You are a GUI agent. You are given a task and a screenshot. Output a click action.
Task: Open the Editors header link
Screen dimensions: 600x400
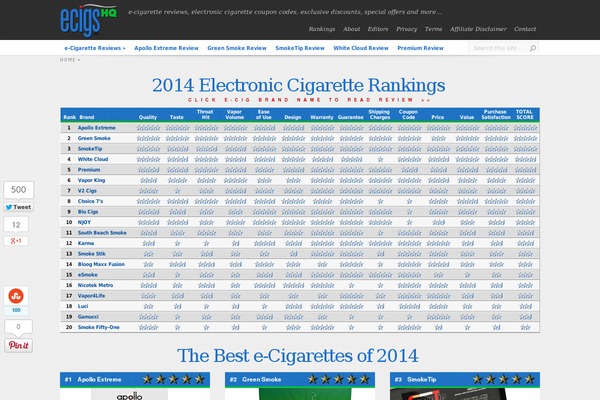[x=378, y=29]
